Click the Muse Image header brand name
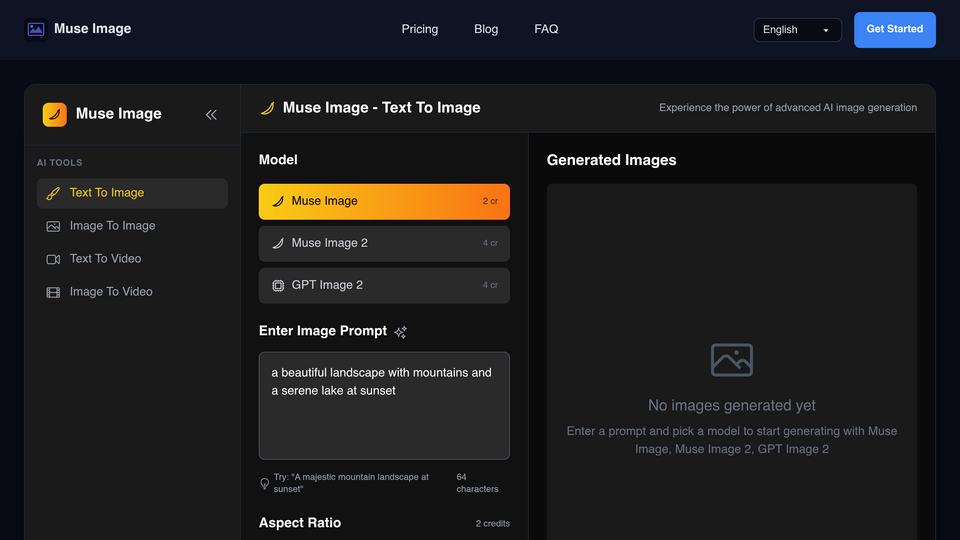The width and height of the screenshot is (960, 540). click(92, 29)
